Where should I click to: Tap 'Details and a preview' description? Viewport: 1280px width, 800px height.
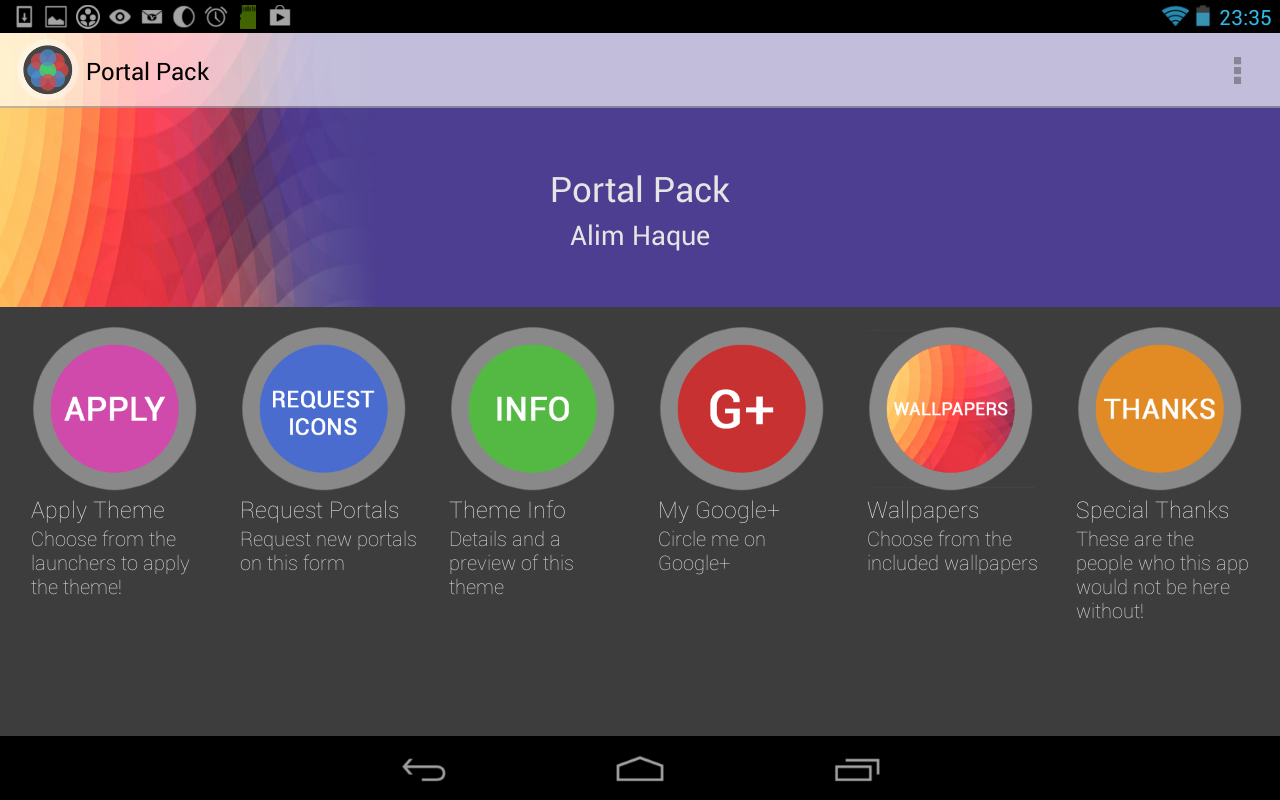(511, 563)
